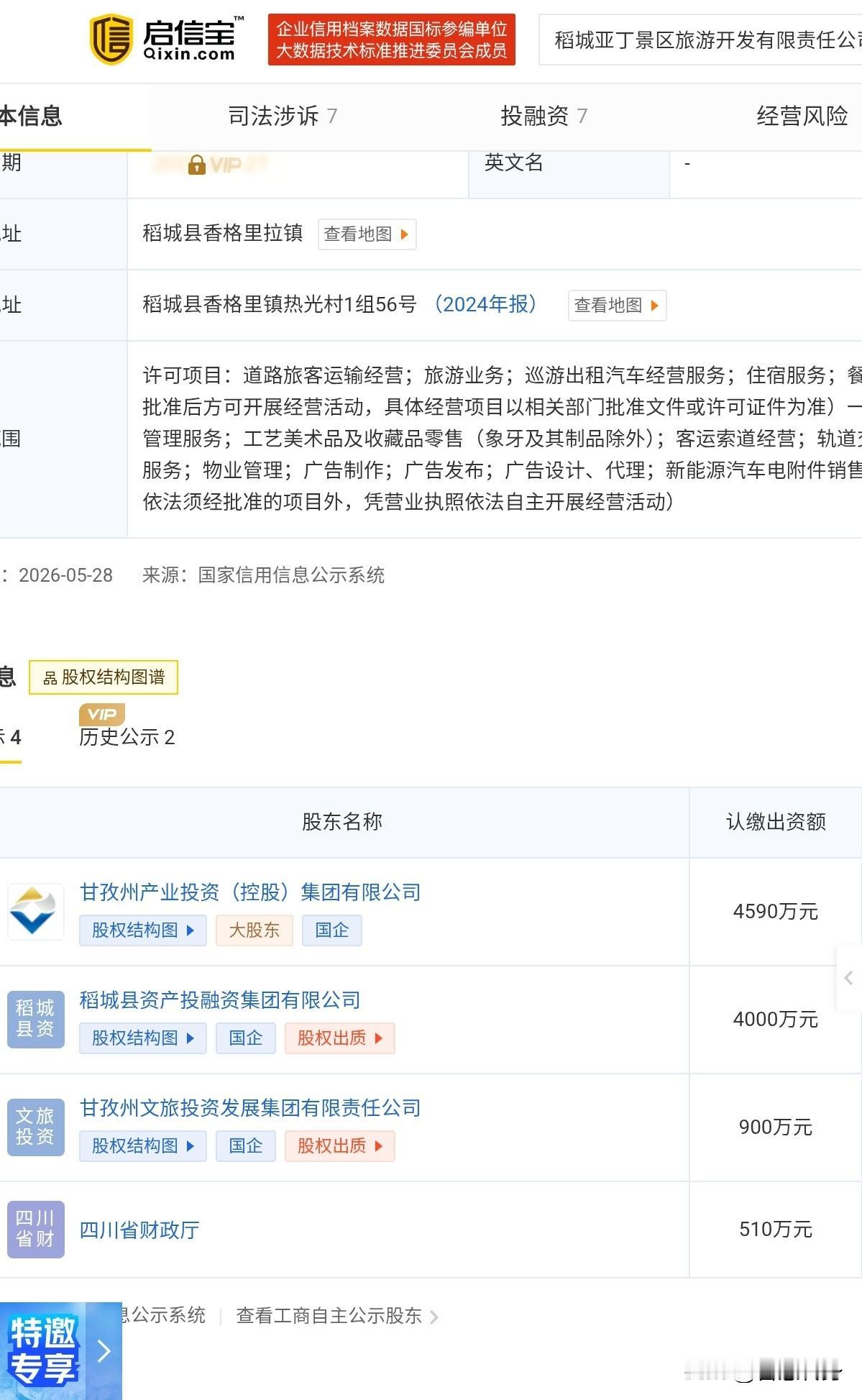Click the 认缴出资额 column header
The height and width of the screenshot is (1400, 862).
(x=776, y=822)
